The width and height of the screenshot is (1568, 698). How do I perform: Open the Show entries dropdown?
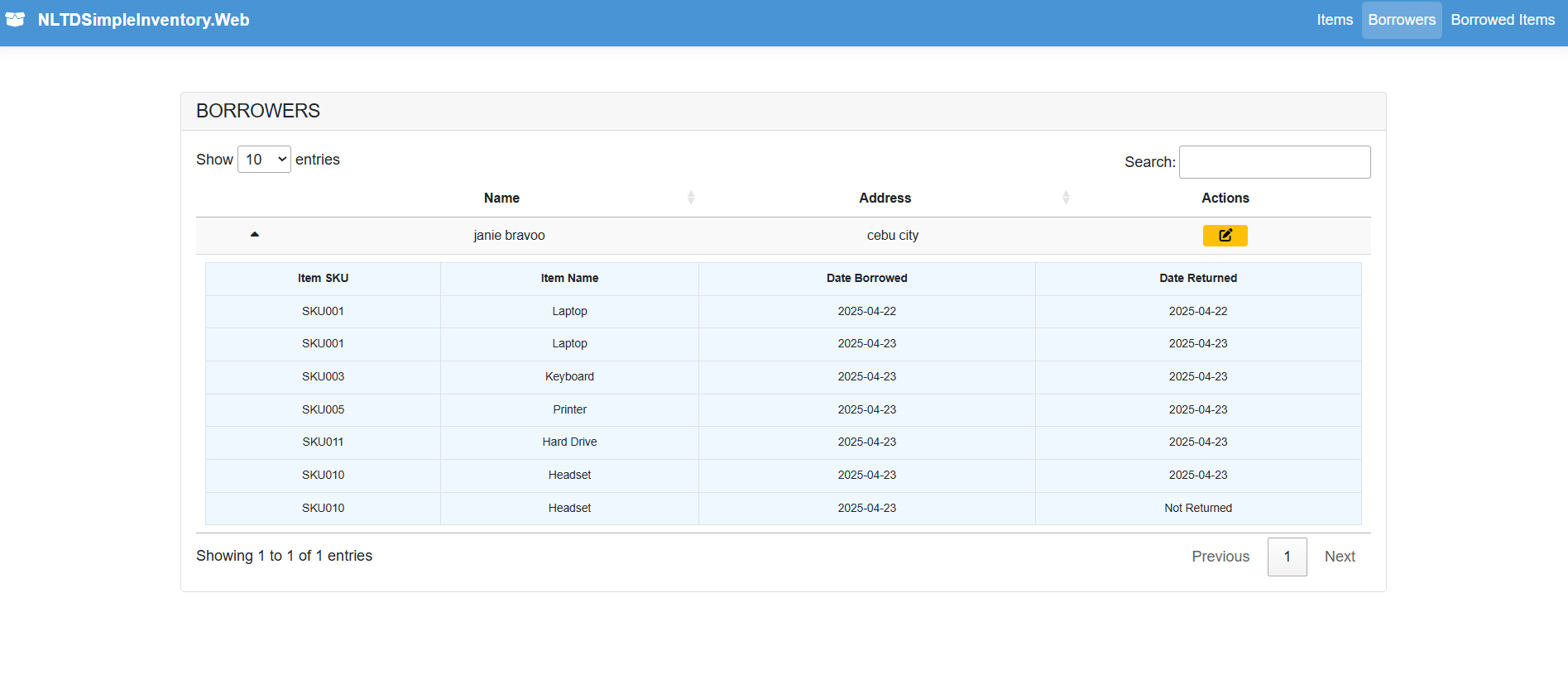click(x=264, y=160)
